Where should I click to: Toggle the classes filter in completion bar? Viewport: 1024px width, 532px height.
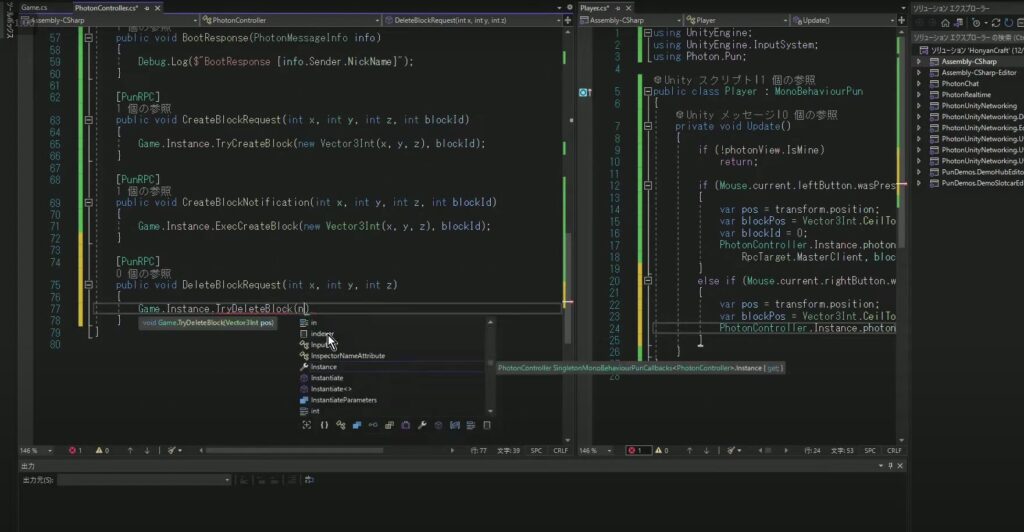click(341, 425)
